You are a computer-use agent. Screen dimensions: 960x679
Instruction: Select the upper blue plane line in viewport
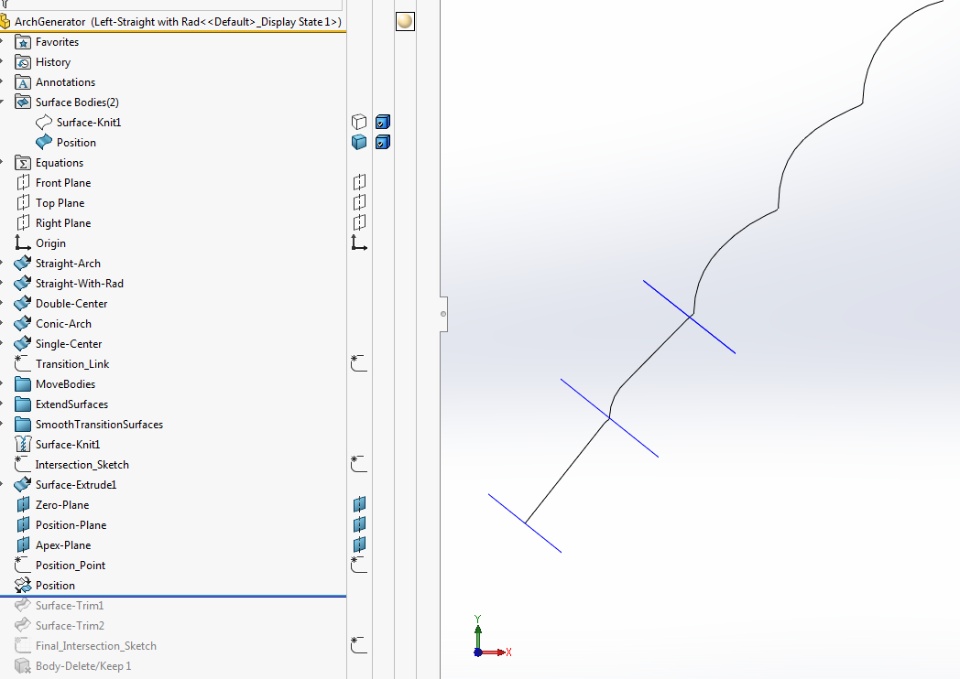689,317
